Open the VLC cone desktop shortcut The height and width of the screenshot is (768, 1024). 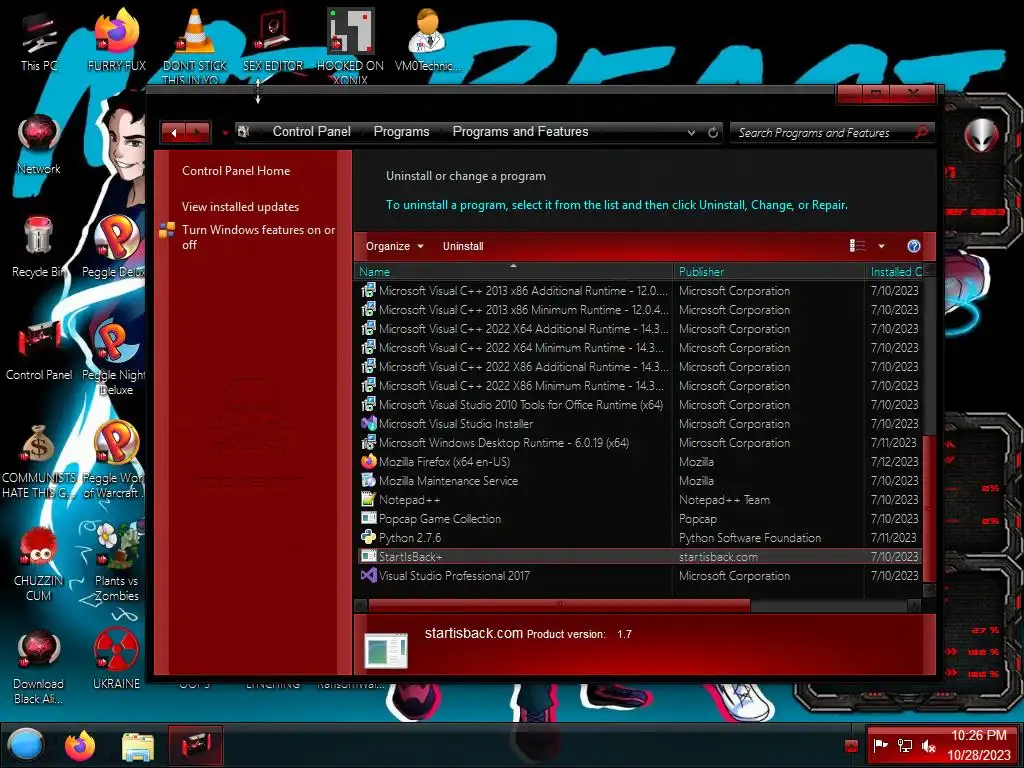195,44
